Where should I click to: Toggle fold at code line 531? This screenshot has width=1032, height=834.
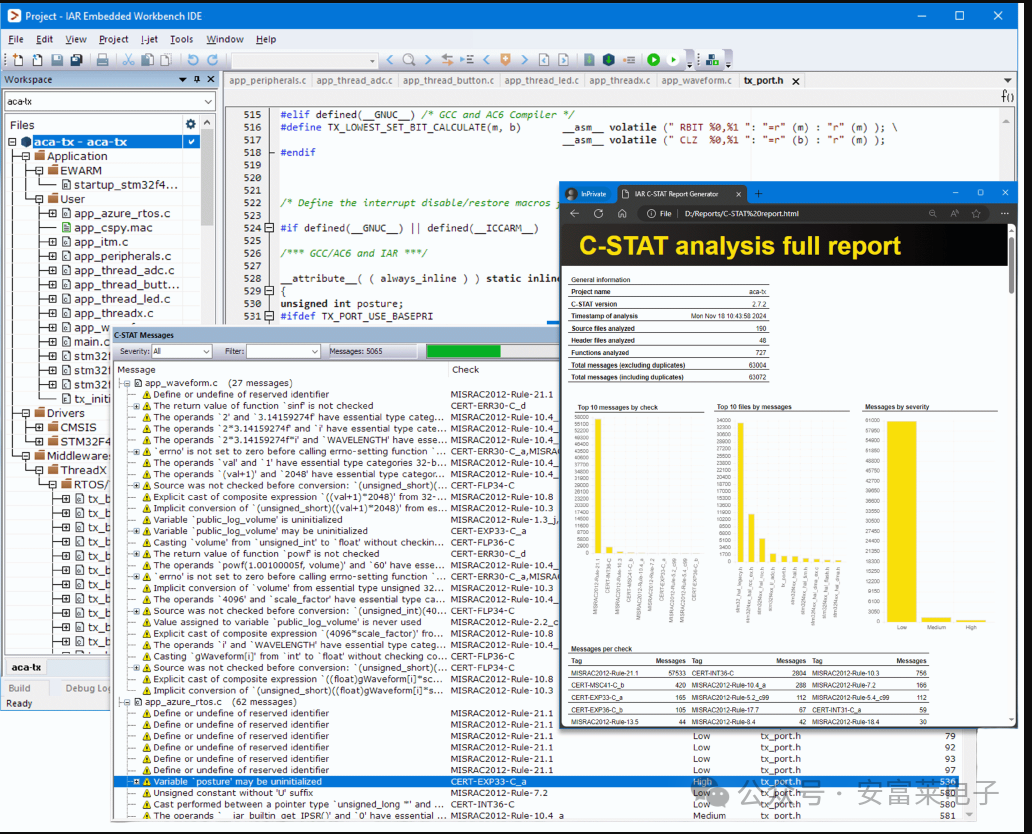click(269, 316)
